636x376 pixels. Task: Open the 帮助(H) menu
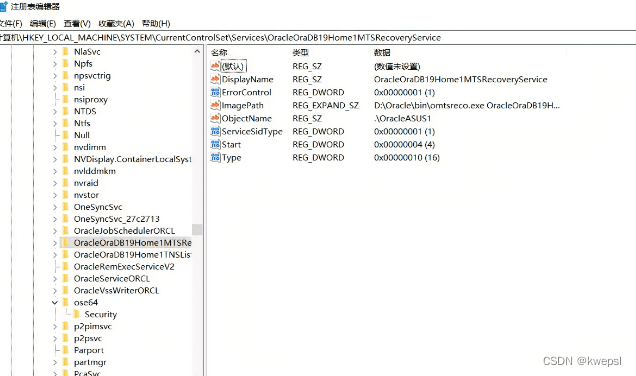(156, 24)
